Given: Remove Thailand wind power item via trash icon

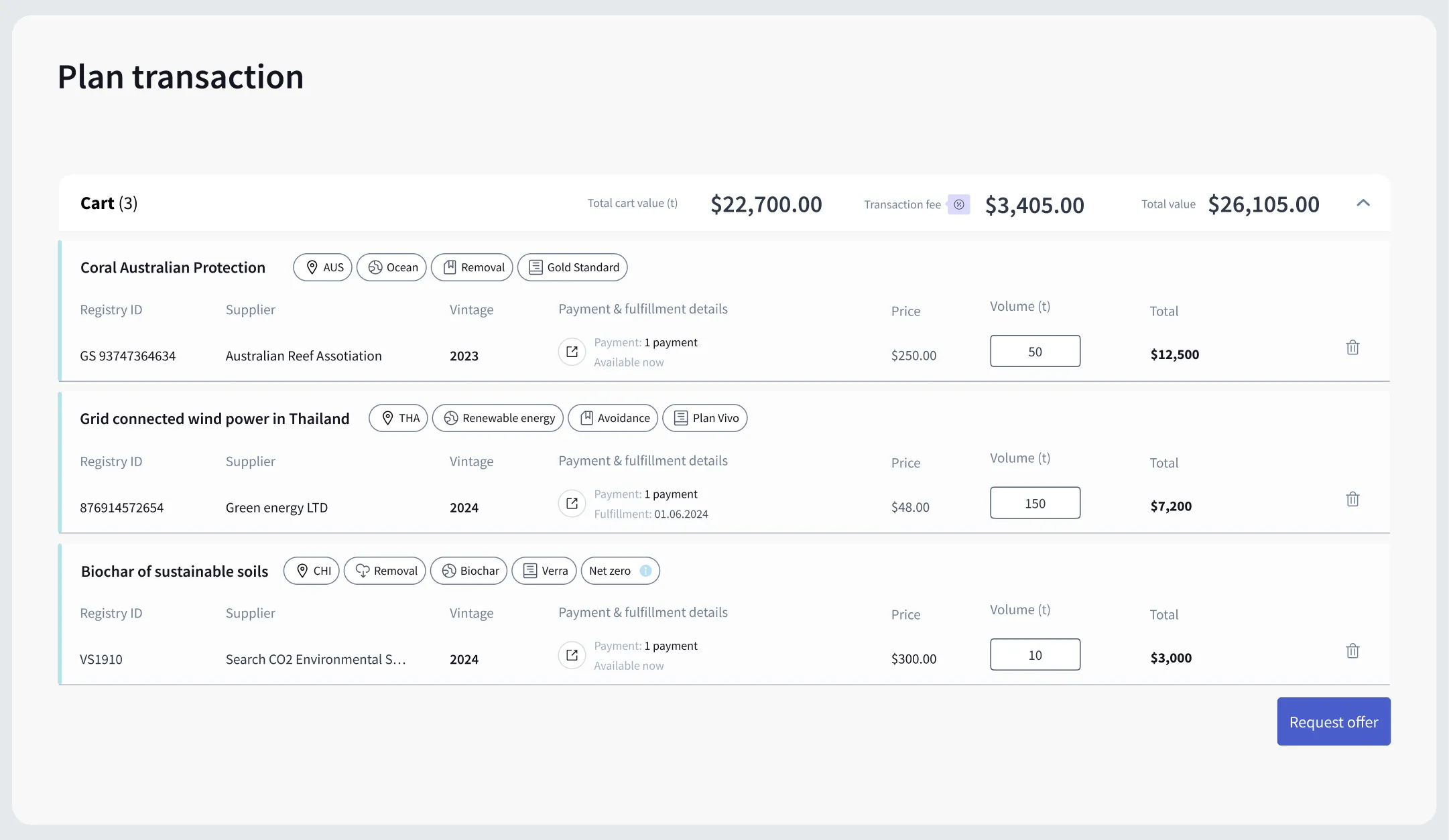Looking at the screenshot, I should [1352, 499].
